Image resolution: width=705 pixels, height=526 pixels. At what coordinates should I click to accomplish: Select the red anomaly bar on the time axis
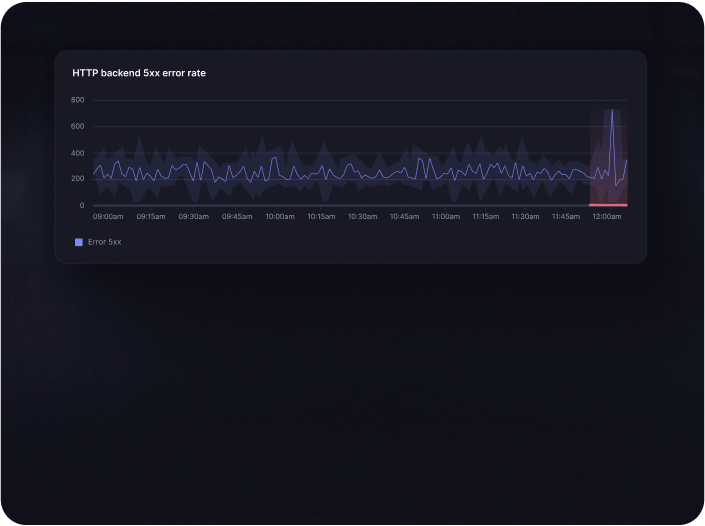click(608, 205)
